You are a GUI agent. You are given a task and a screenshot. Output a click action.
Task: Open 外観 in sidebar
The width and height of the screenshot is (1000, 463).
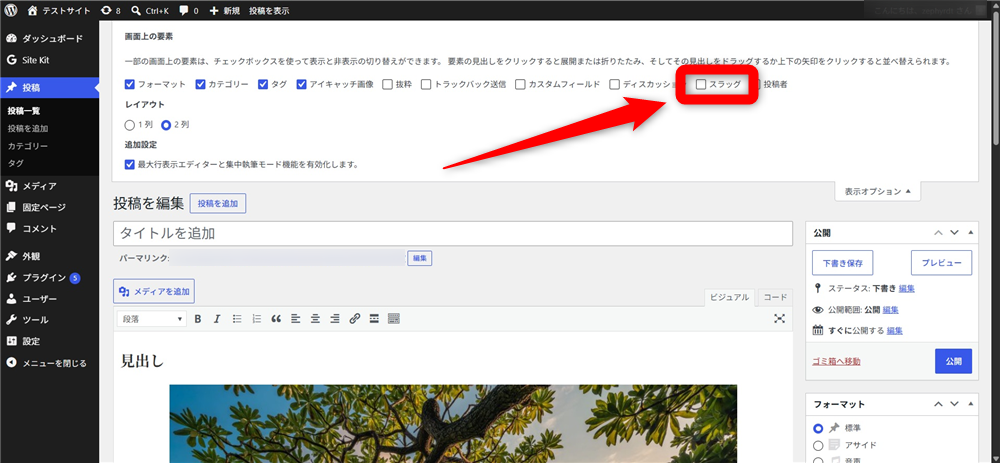49,256
